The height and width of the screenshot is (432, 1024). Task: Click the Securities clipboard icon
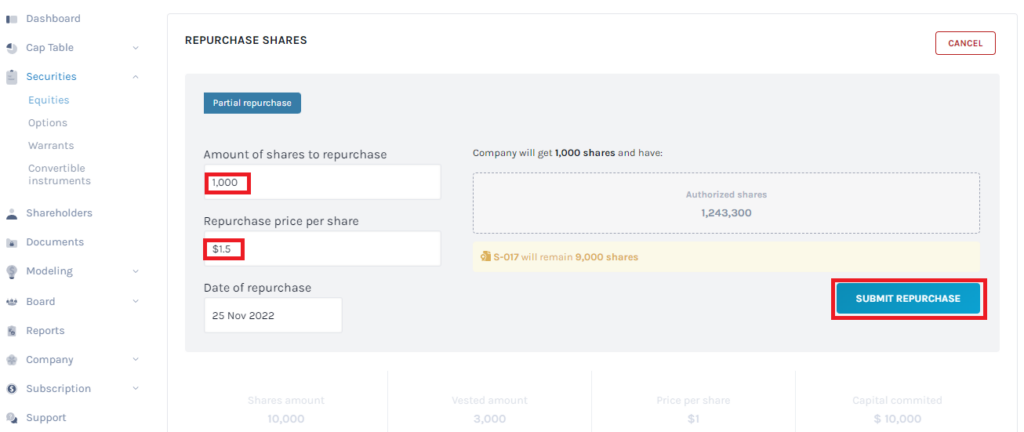coord(12,77)
